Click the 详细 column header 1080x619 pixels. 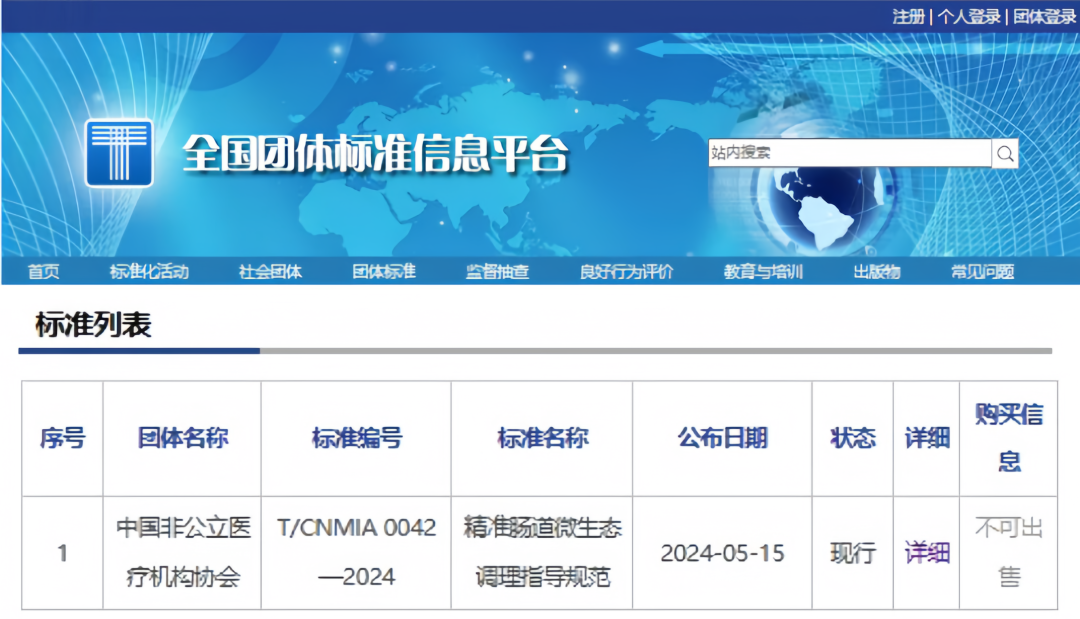click(927, 438)
